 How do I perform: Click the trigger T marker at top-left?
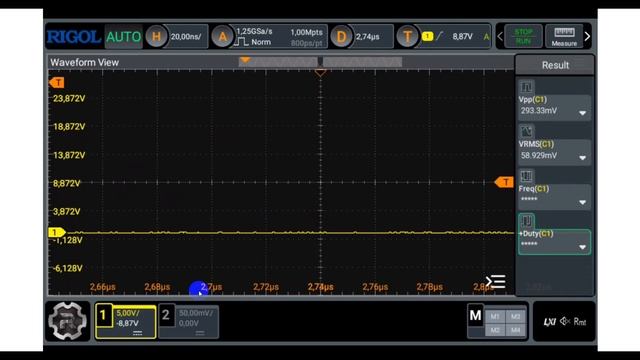click(x=57, y=83)
